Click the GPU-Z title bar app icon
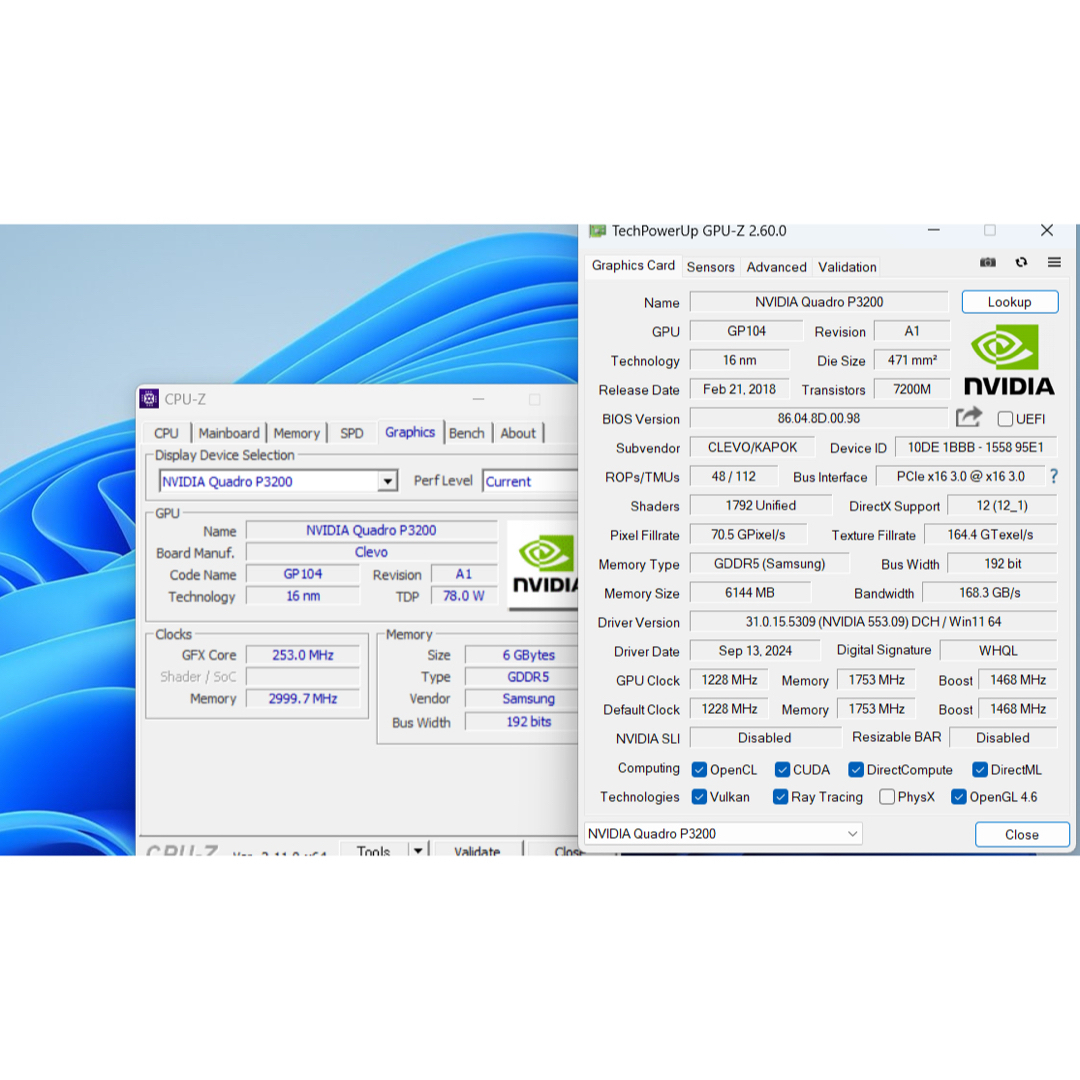 597,231
